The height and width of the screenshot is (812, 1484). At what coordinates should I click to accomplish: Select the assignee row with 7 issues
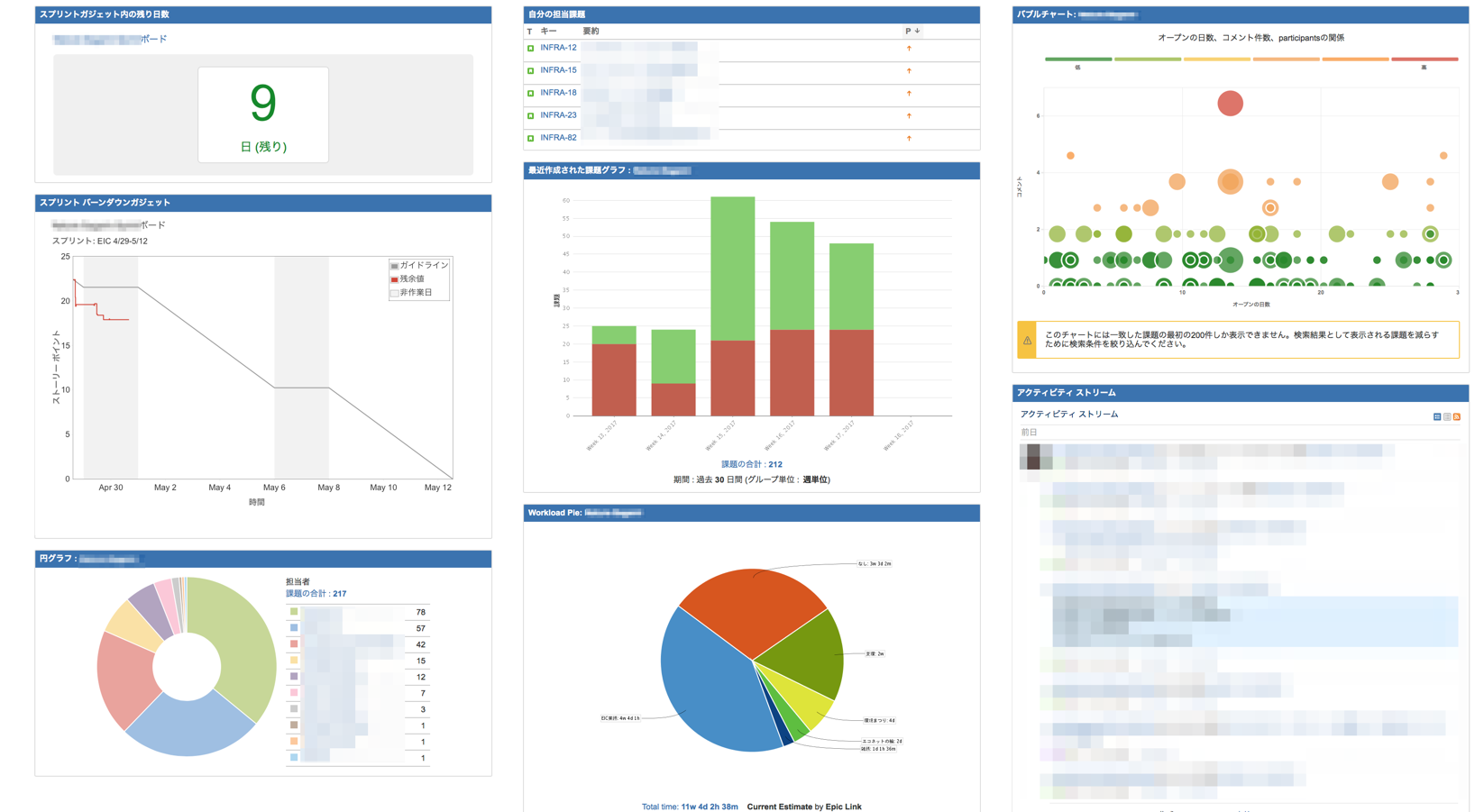pos(357,693)
